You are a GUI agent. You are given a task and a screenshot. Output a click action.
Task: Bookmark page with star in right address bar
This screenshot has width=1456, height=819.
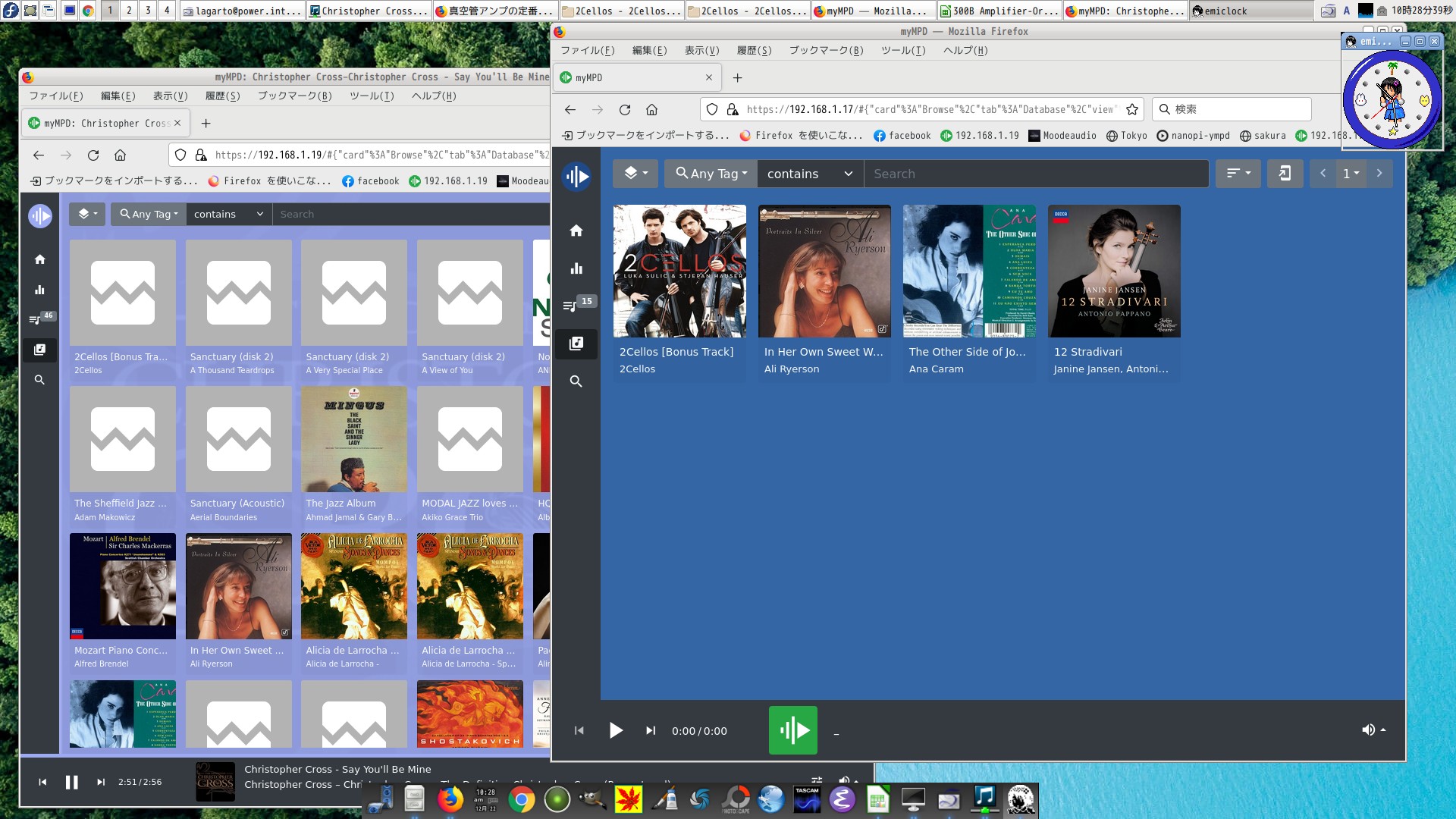tap(1132, 109)
